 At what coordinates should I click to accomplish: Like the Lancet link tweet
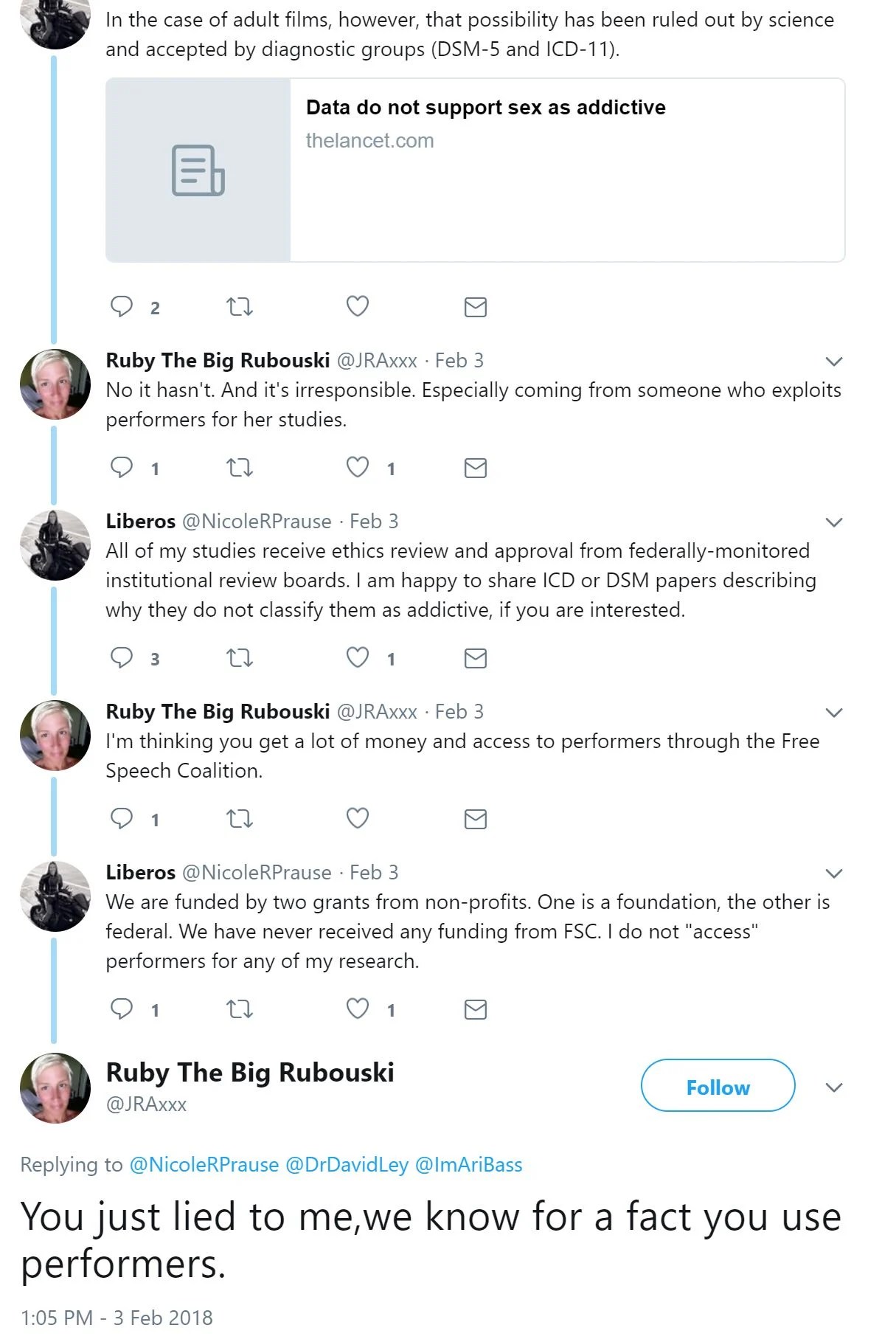tap(358, 306)
